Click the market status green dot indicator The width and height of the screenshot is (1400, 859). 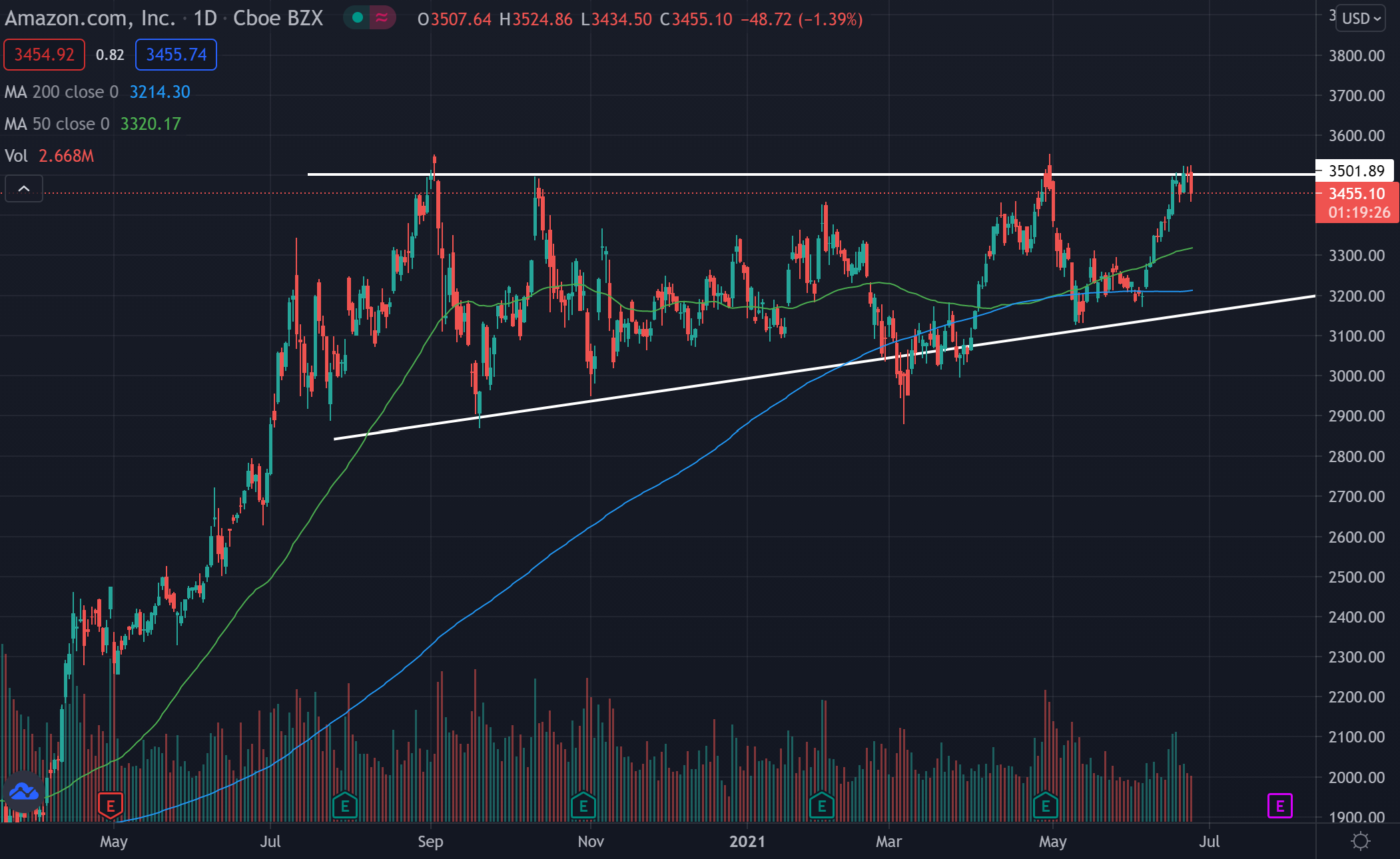point(358,18)
